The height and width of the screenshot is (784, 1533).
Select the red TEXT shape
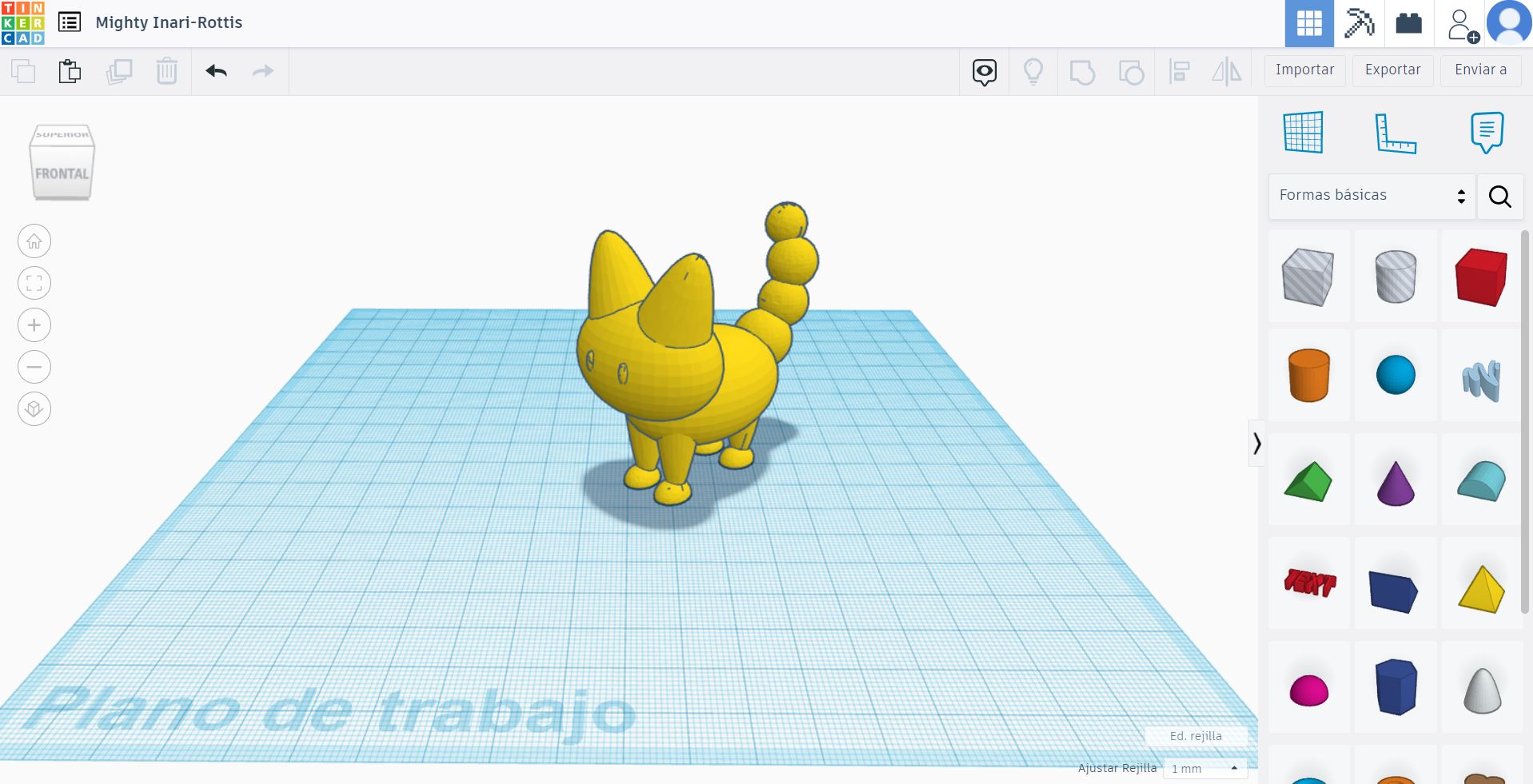click(1309, 583)
